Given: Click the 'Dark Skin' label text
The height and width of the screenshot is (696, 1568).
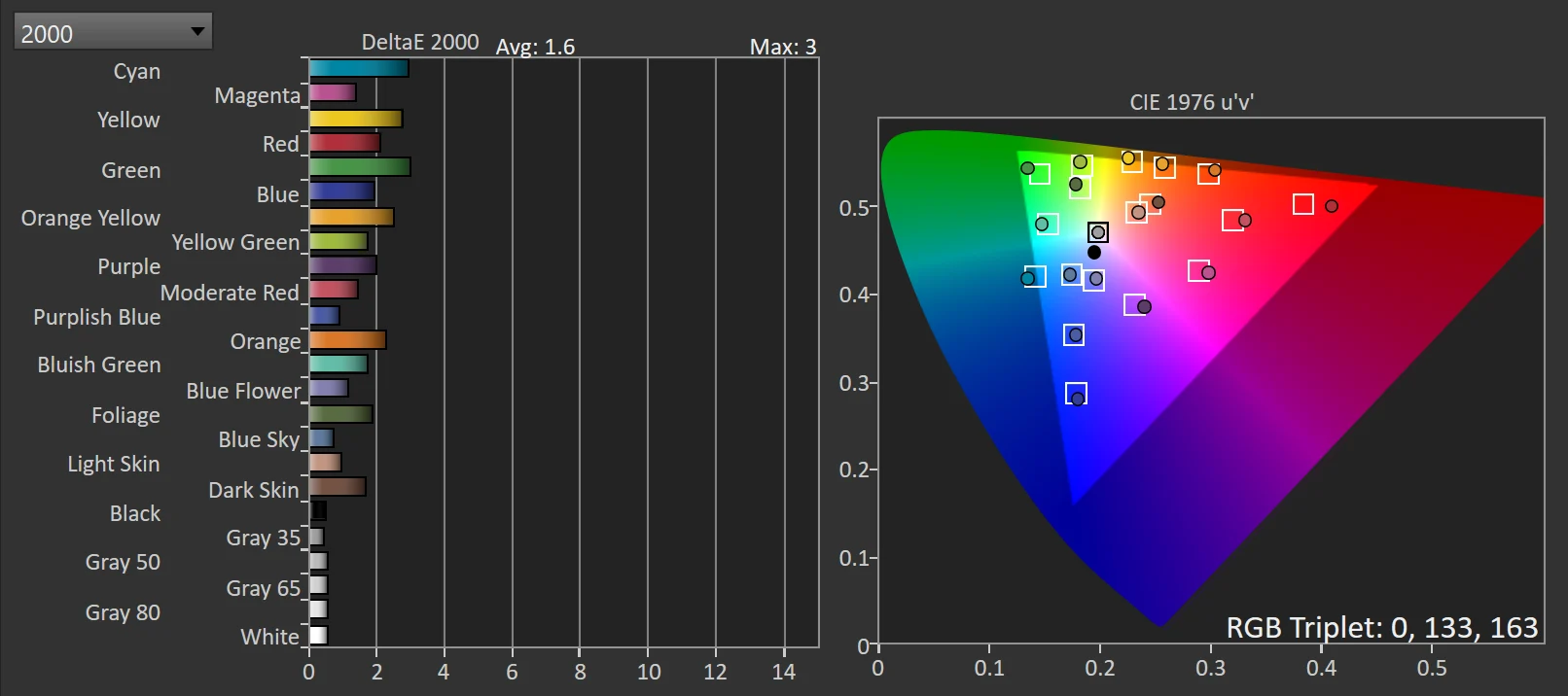Looking at the screenshot, I should pyautogui.click(x=254, y=490).
